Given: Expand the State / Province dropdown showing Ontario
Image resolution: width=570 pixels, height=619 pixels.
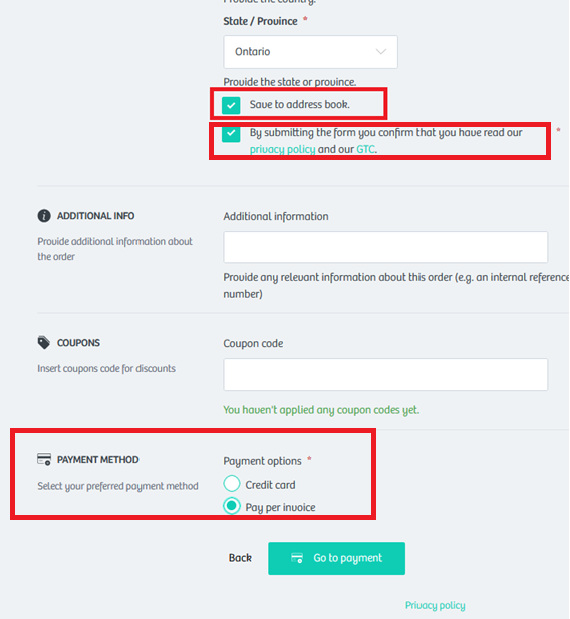Looking at the screenshot, I should tap(310, 52).
